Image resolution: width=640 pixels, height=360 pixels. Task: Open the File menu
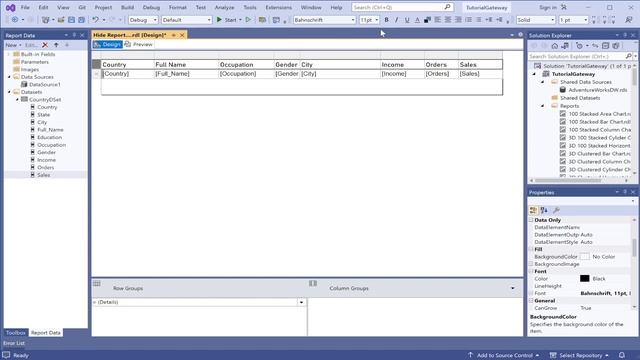click(x=25, y=7)
